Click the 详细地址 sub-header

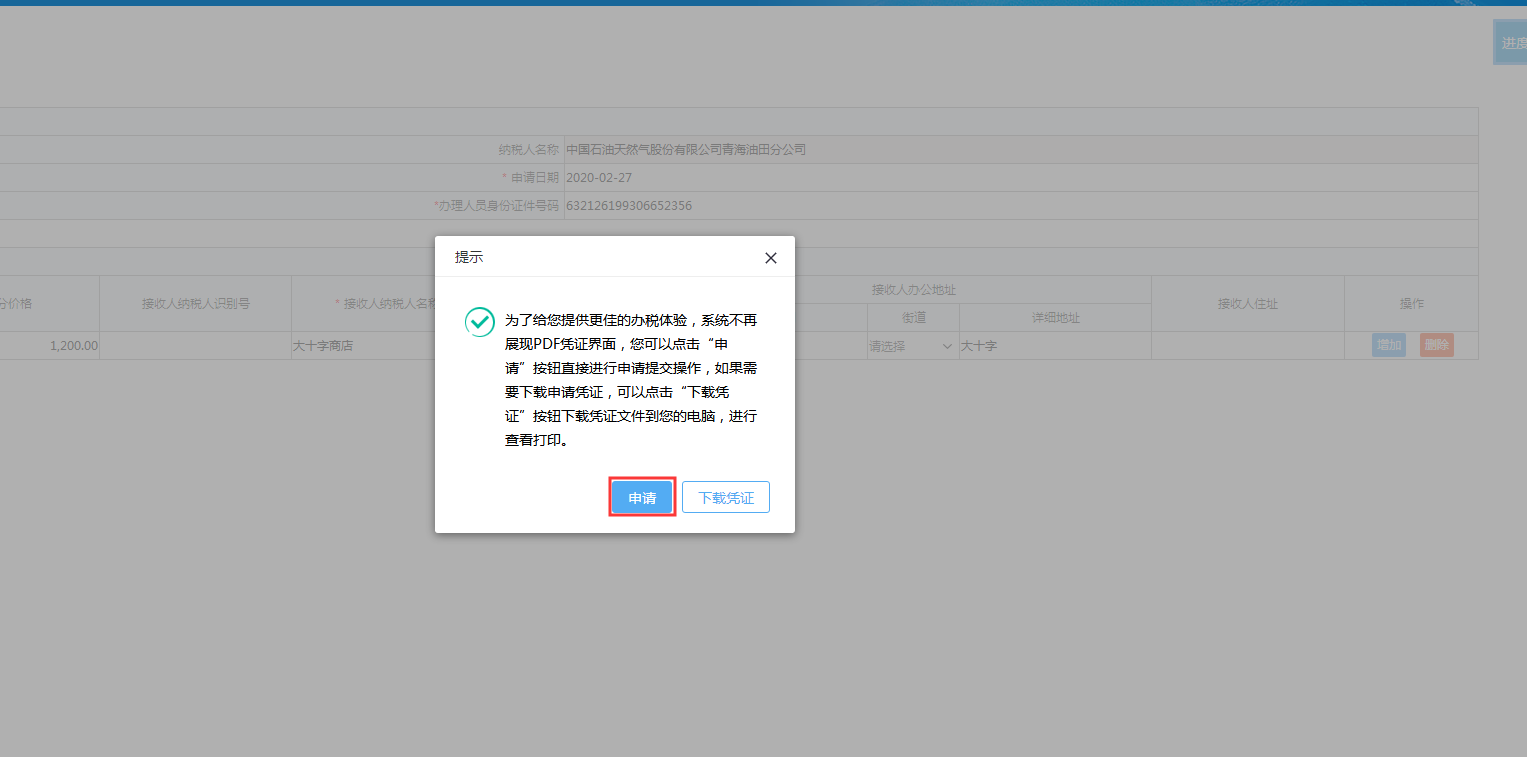(x=1056, y=318)
